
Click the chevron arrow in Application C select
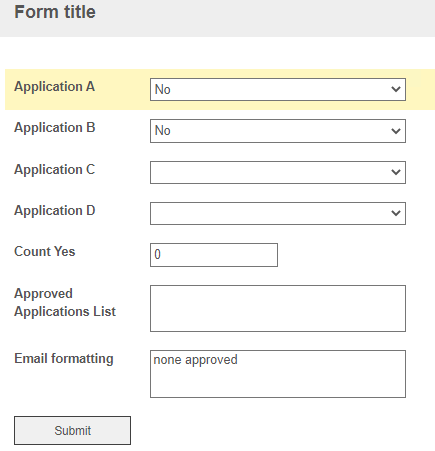coord(396,172)
